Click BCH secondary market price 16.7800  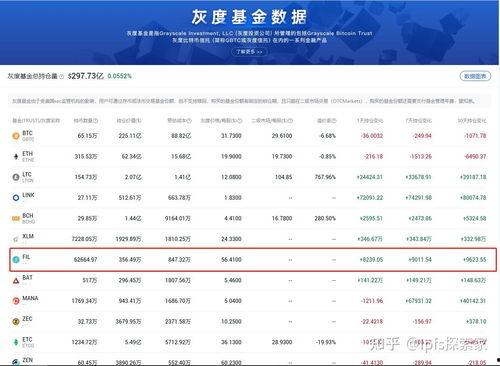point(282,219)
